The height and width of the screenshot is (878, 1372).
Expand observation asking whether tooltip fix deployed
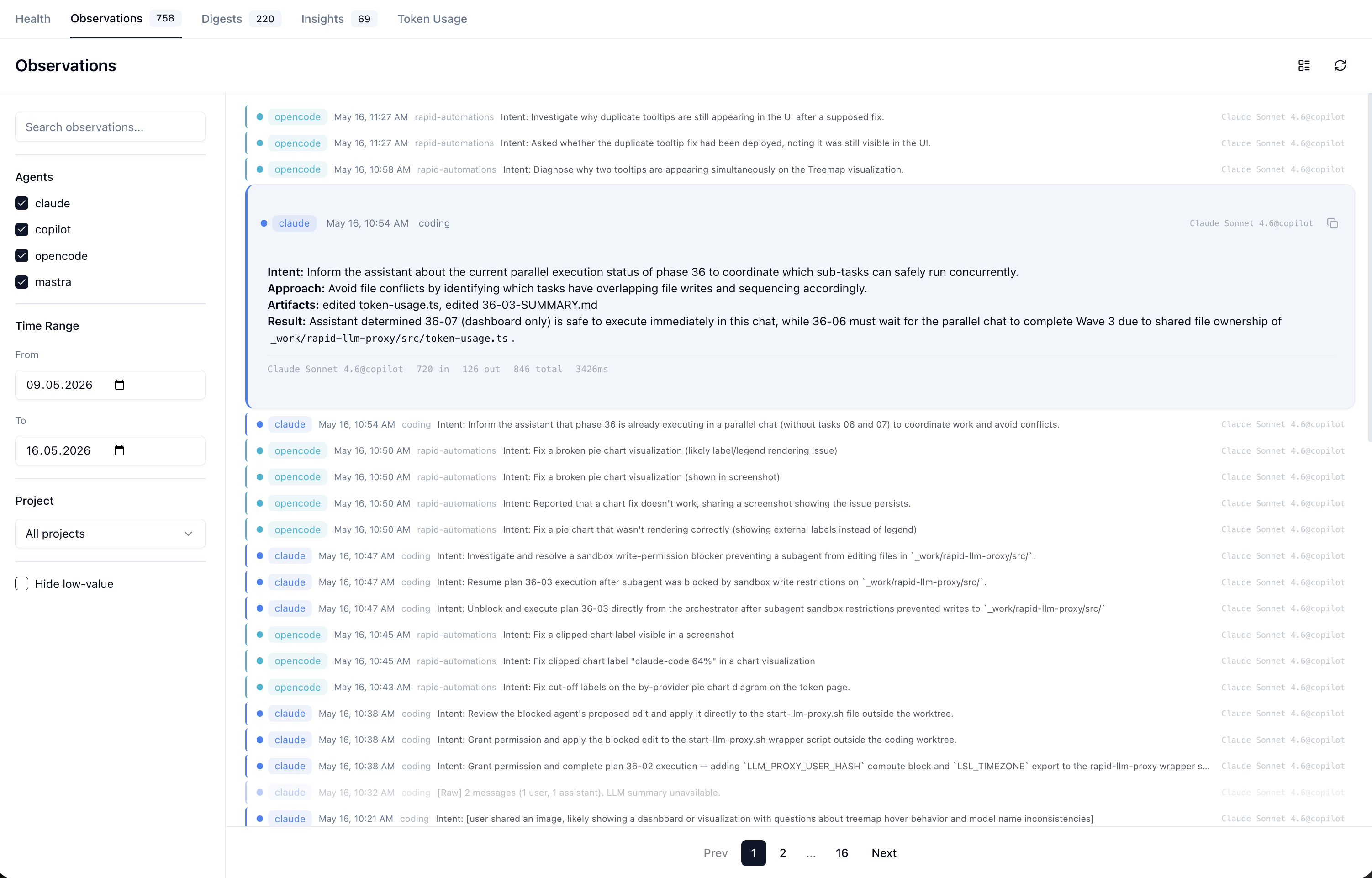pyautogui.click(x=800, y=143)
